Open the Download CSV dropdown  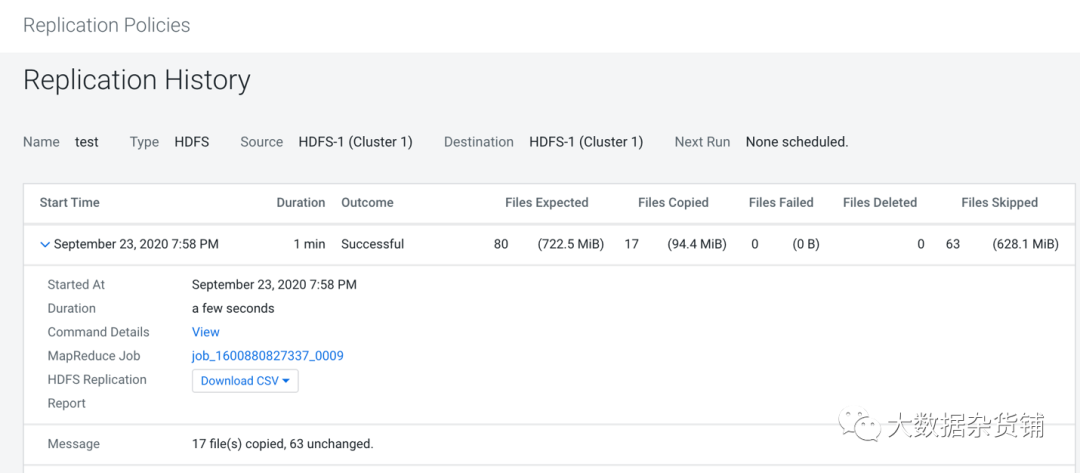(x=245, y=381)
